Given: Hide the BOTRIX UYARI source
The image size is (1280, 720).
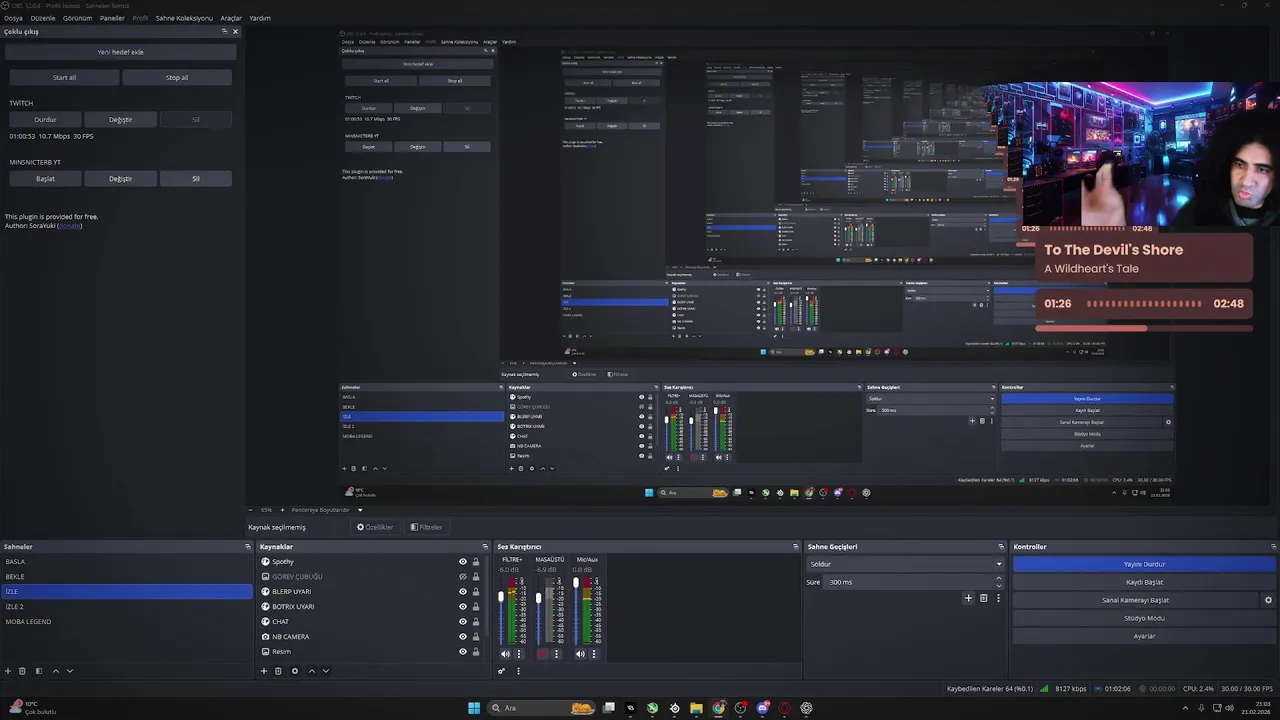Looking at the screenshot, I should tap(462, 607).
